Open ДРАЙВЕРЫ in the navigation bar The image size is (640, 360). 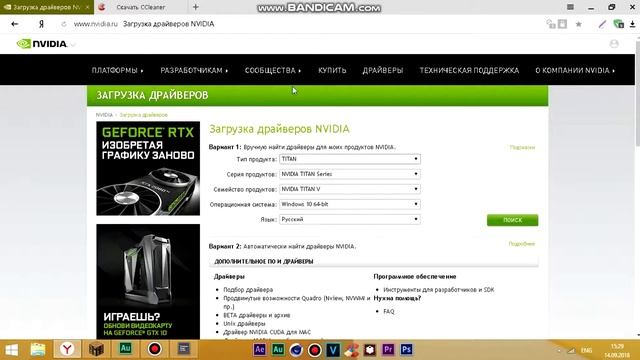point(383,70)
